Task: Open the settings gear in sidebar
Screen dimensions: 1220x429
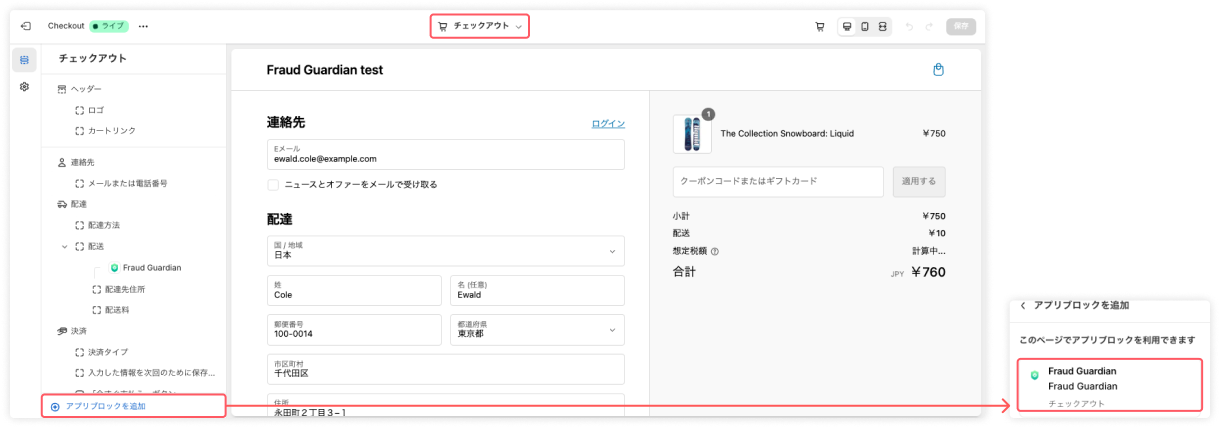Action: 24,87
